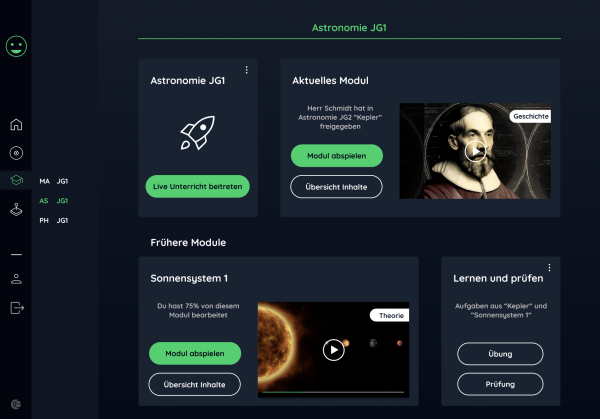Open Übersicht Inhalte for Sonnensystem 1
Viewport: 600px width, 419px height.
[194, 385]
